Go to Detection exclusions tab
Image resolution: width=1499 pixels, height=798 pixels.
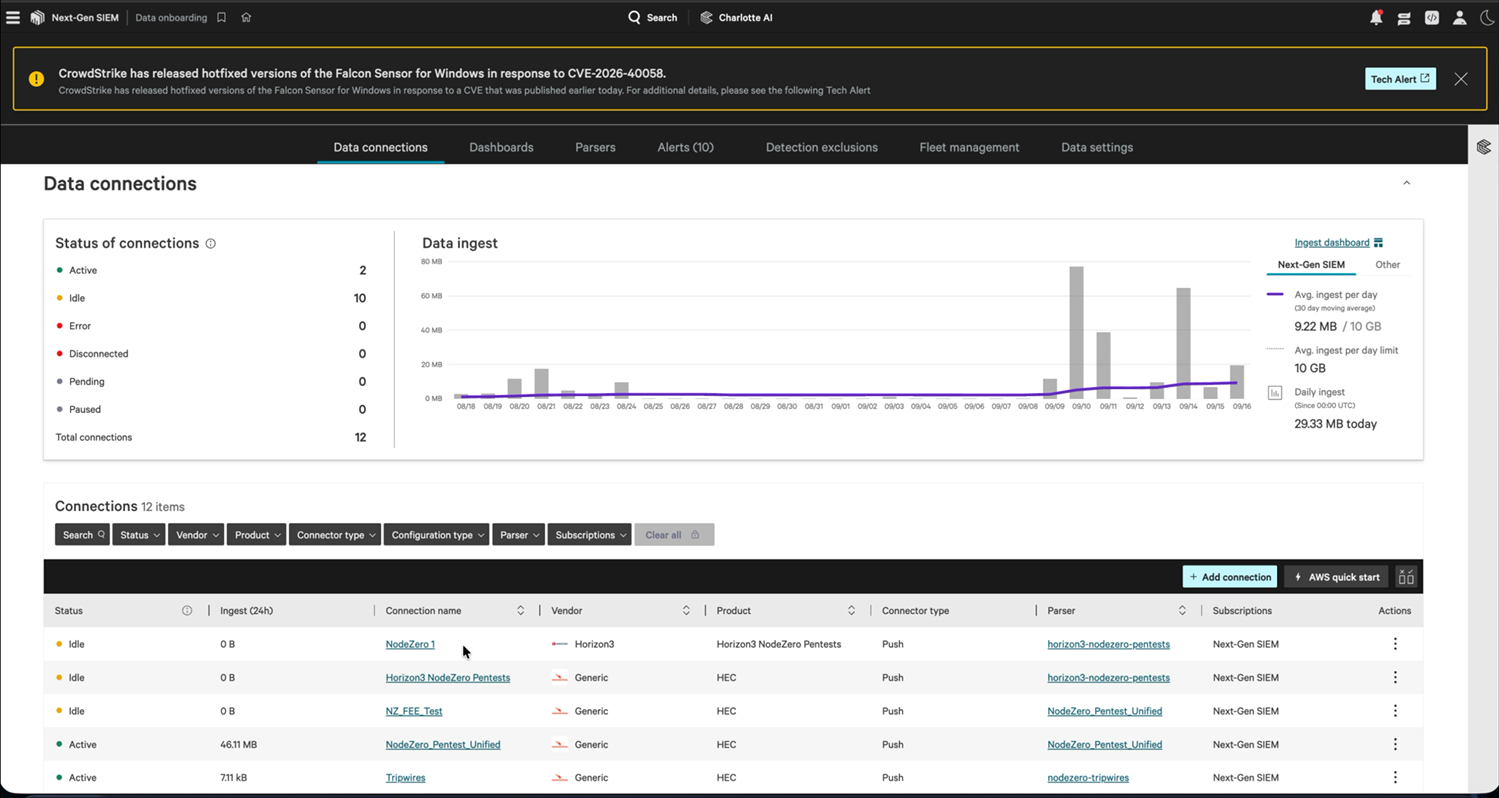click(x=821, y=147)
